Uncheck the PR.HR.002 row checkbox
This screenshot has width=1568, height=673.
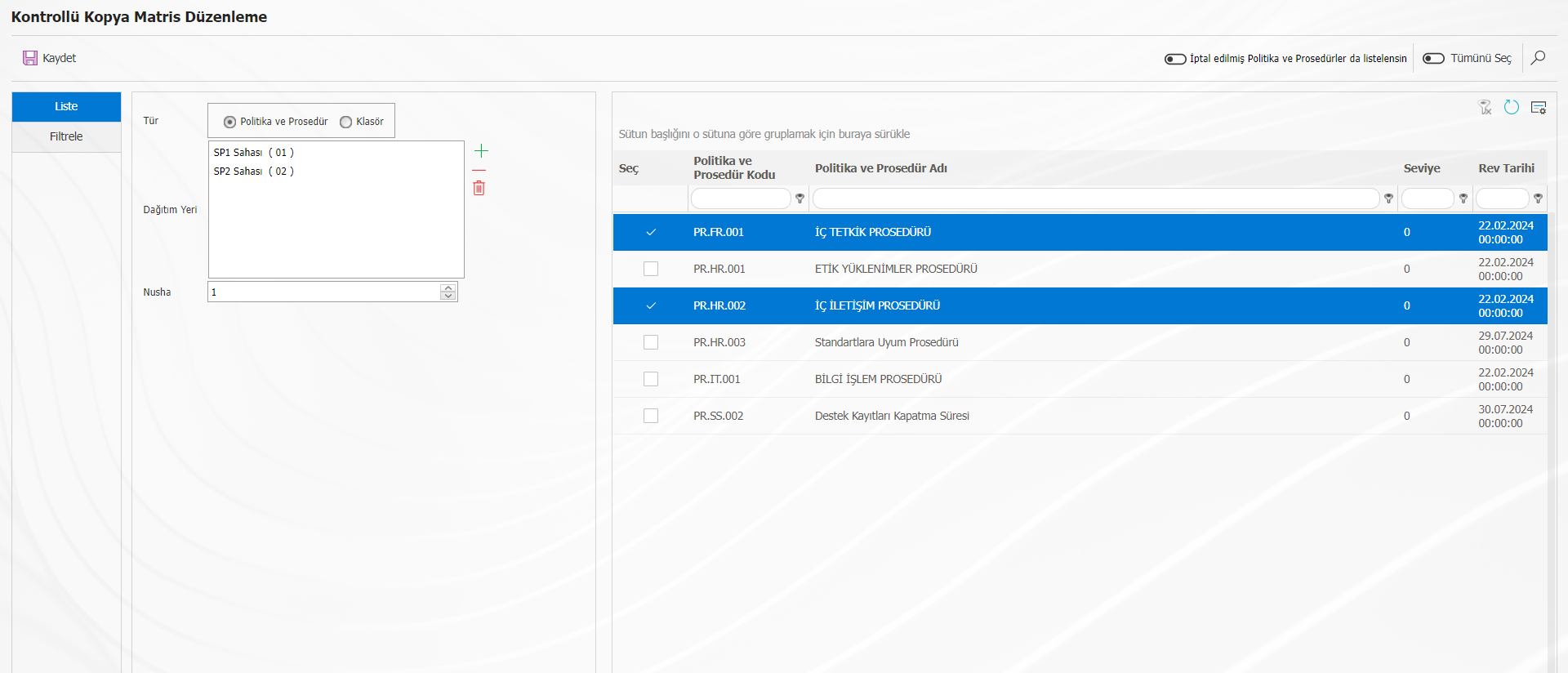(651, 305)
